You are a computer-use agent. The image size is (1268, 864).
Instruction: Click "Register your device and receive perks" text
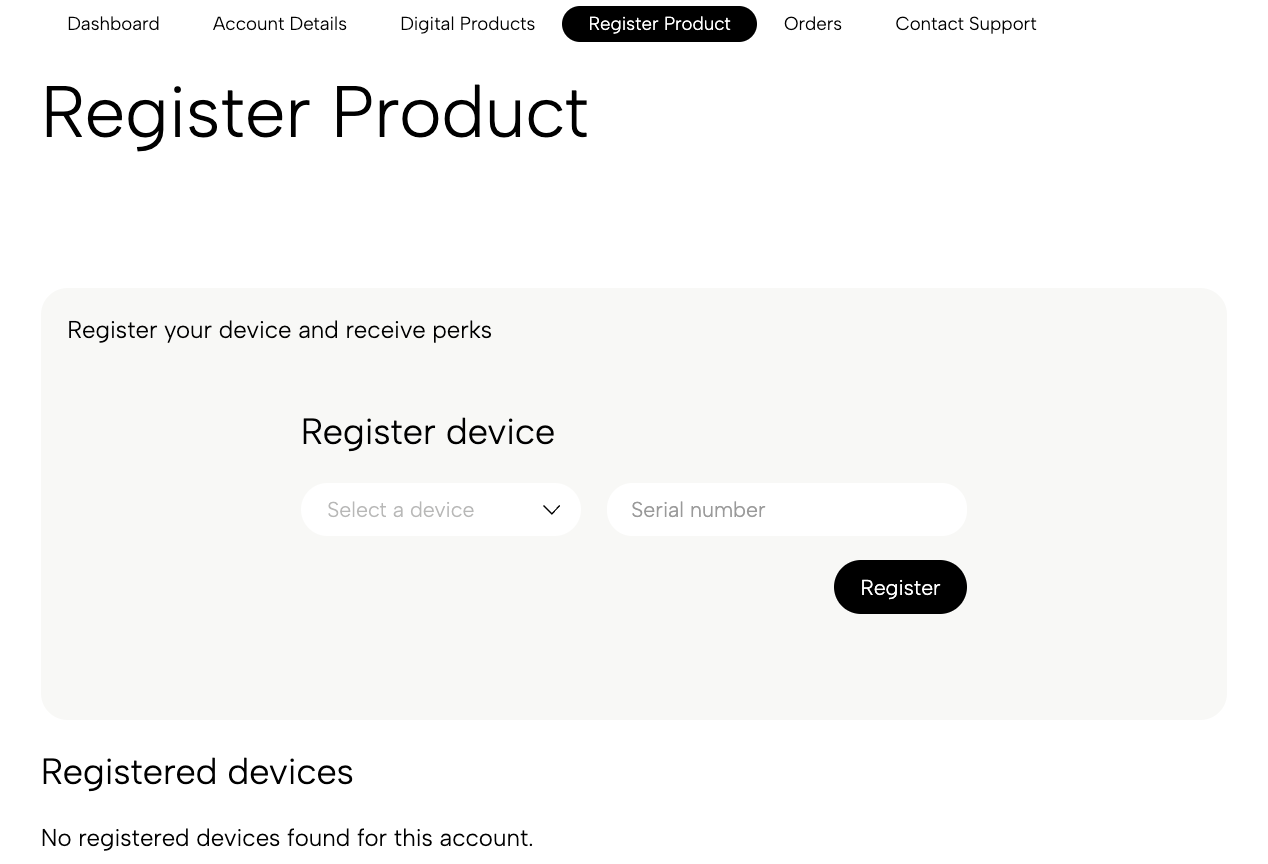click(279, 330)
